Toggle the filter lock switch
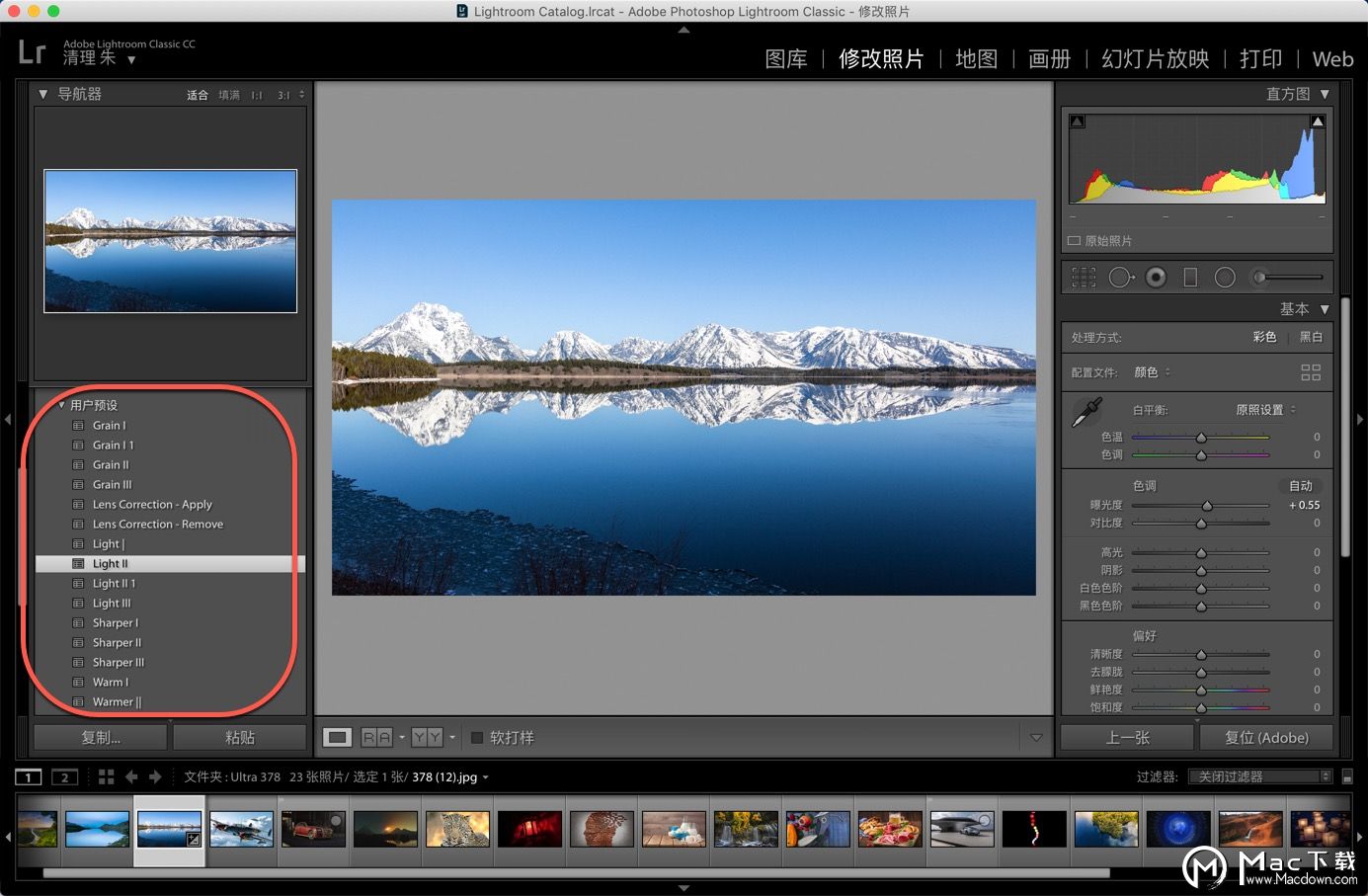Screen dimensions: 1368x896 (1347, 777)
